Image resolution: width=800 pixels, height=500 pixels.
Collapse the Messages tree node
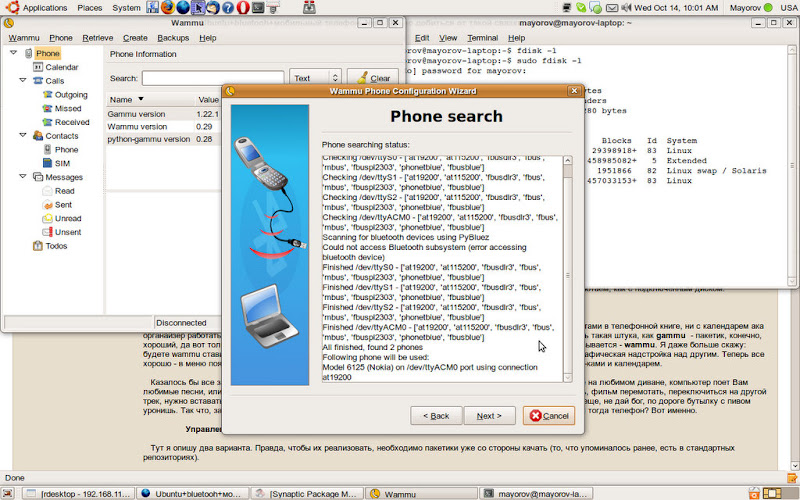(23, 177)
